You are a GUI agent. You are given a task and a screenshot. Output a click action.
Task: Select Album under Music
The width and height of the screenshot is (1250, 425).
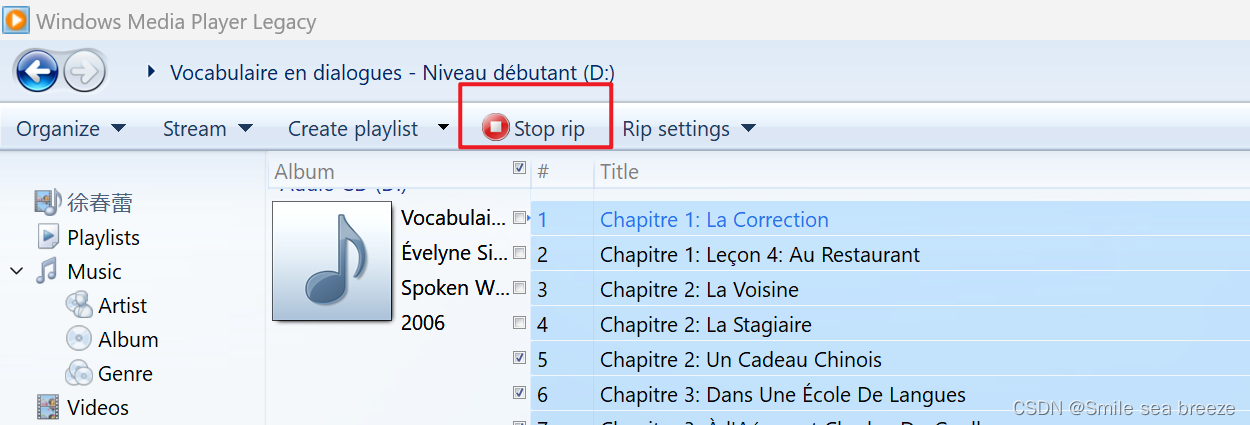tap(128, 340)
